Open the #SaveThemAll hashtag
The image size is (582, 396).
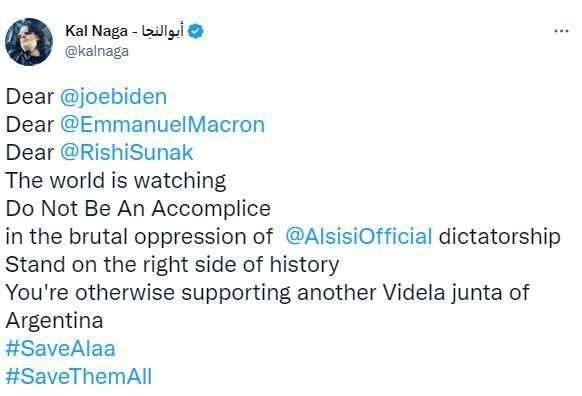pos(79,377)
